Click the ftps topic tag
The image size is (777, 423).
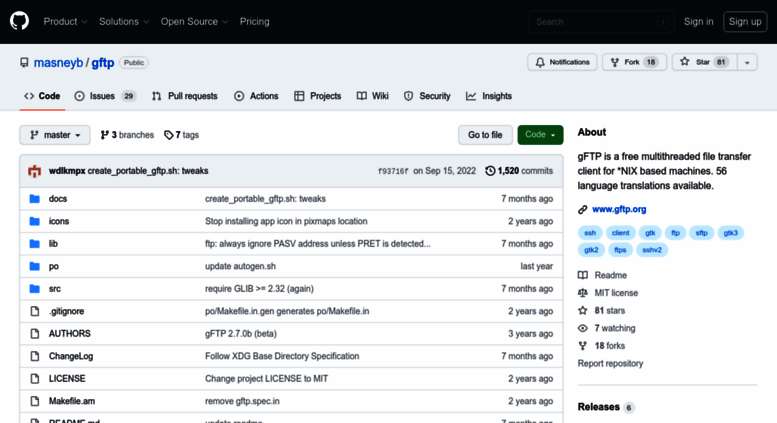pyautogui.click(x=620, y=250)
